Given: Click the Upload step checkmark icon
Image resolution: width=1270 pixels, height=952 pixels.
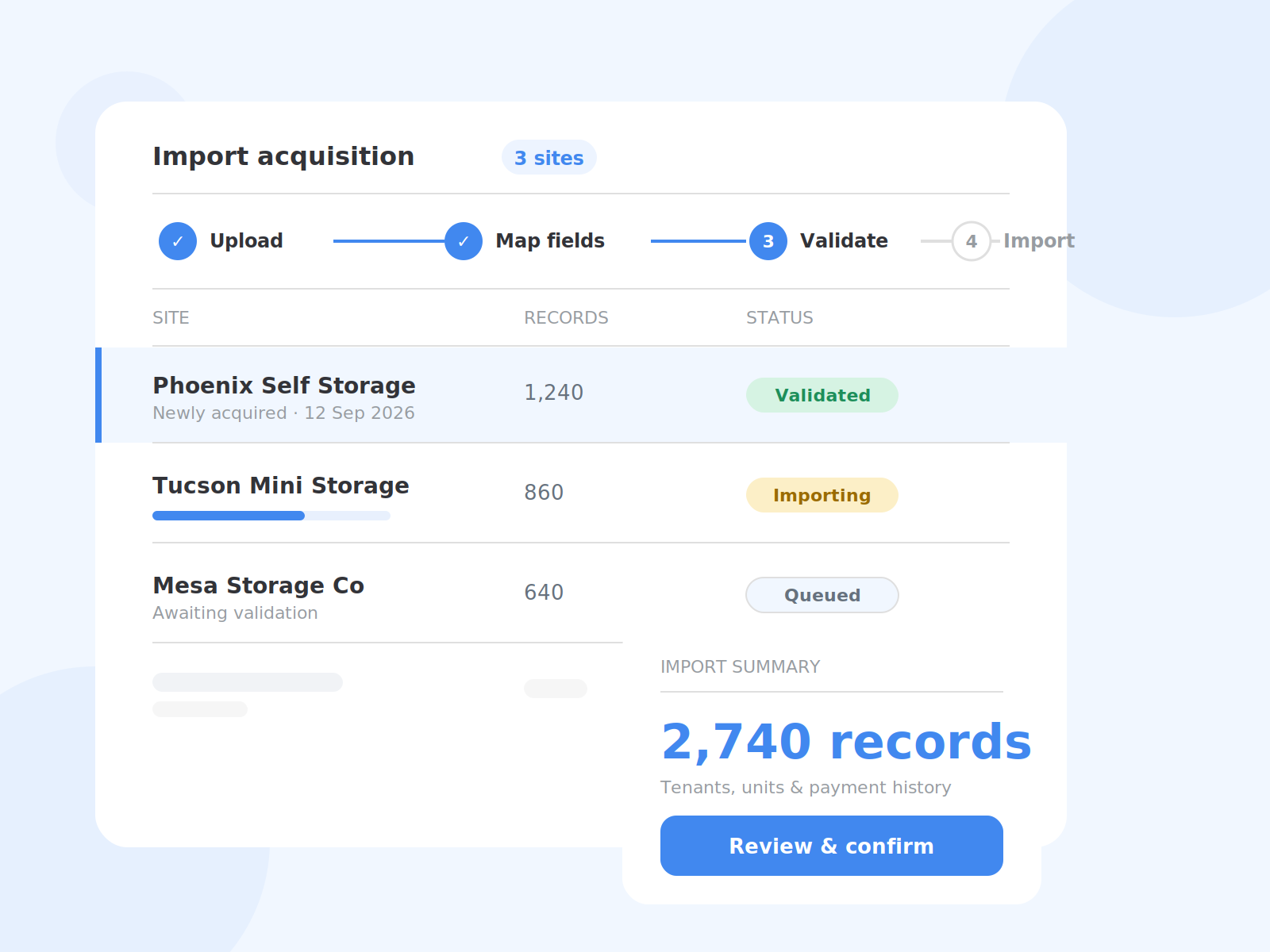Looking at the screenshot, I should [x=178, y=241].
